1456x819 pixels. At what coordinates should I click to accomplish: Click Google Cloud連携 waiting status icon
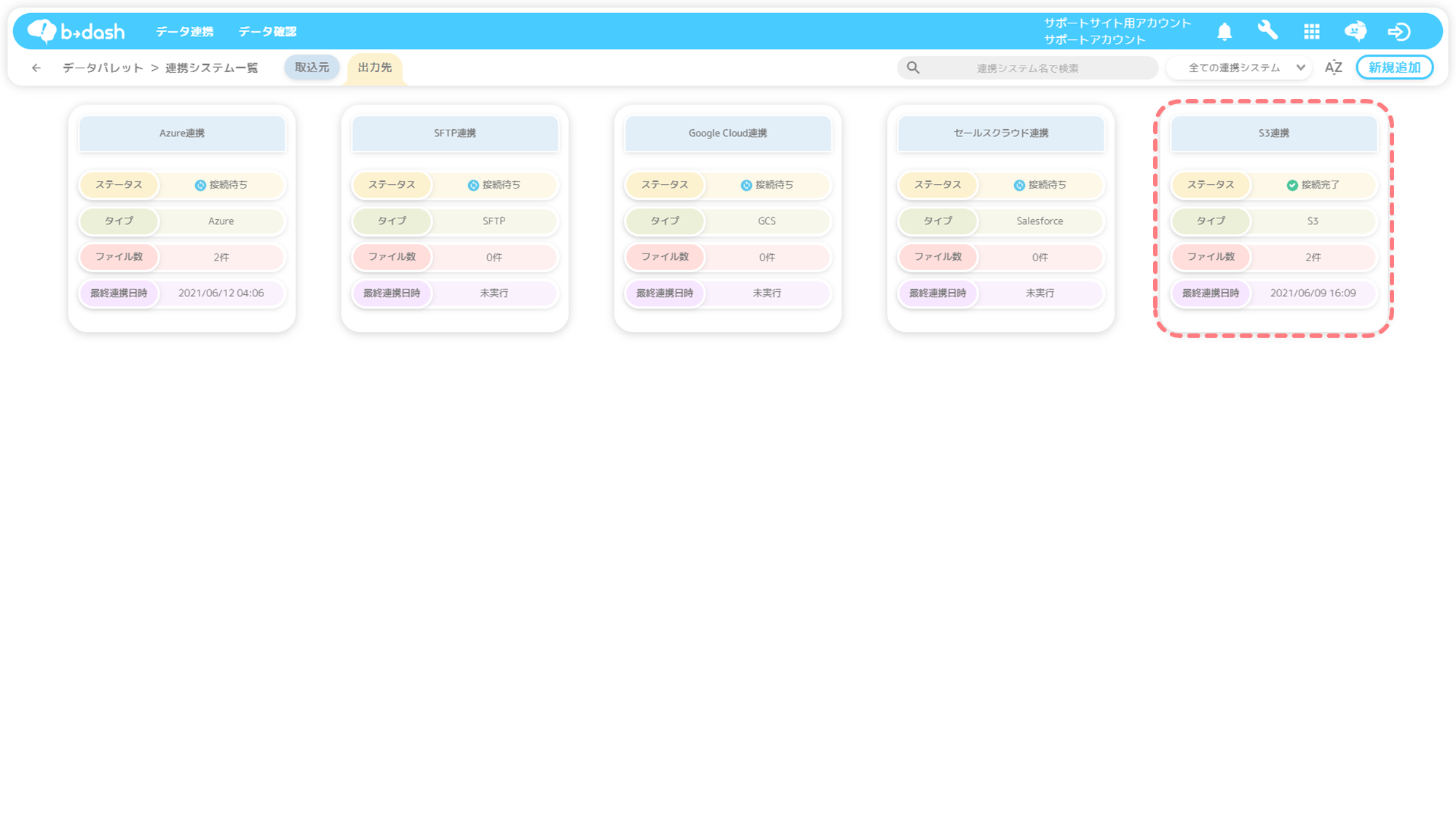coord(746,186)
